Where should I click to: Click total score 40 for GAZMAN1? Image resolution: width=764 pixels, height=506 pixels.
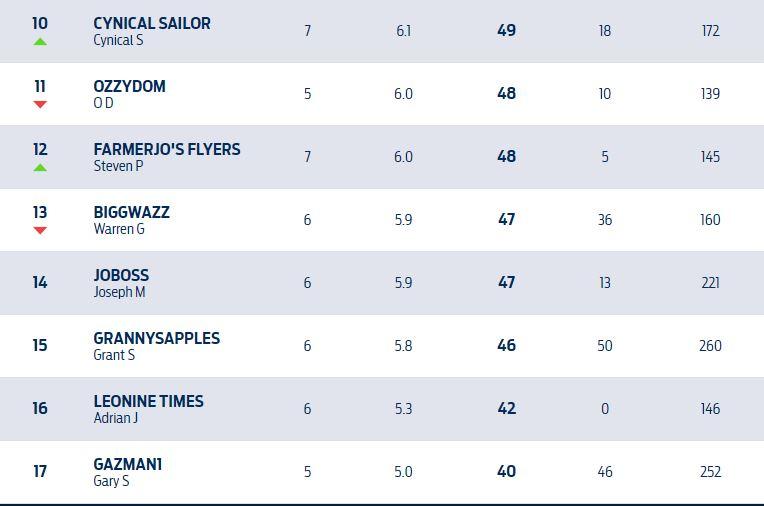[507, 471]
